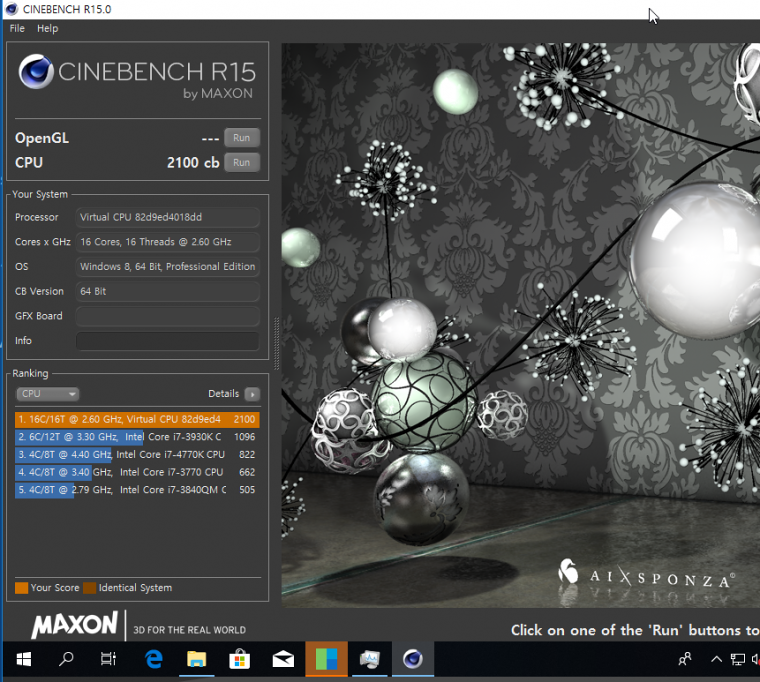
Task: Click the Cores x GHz field
Action: point(167,242)
